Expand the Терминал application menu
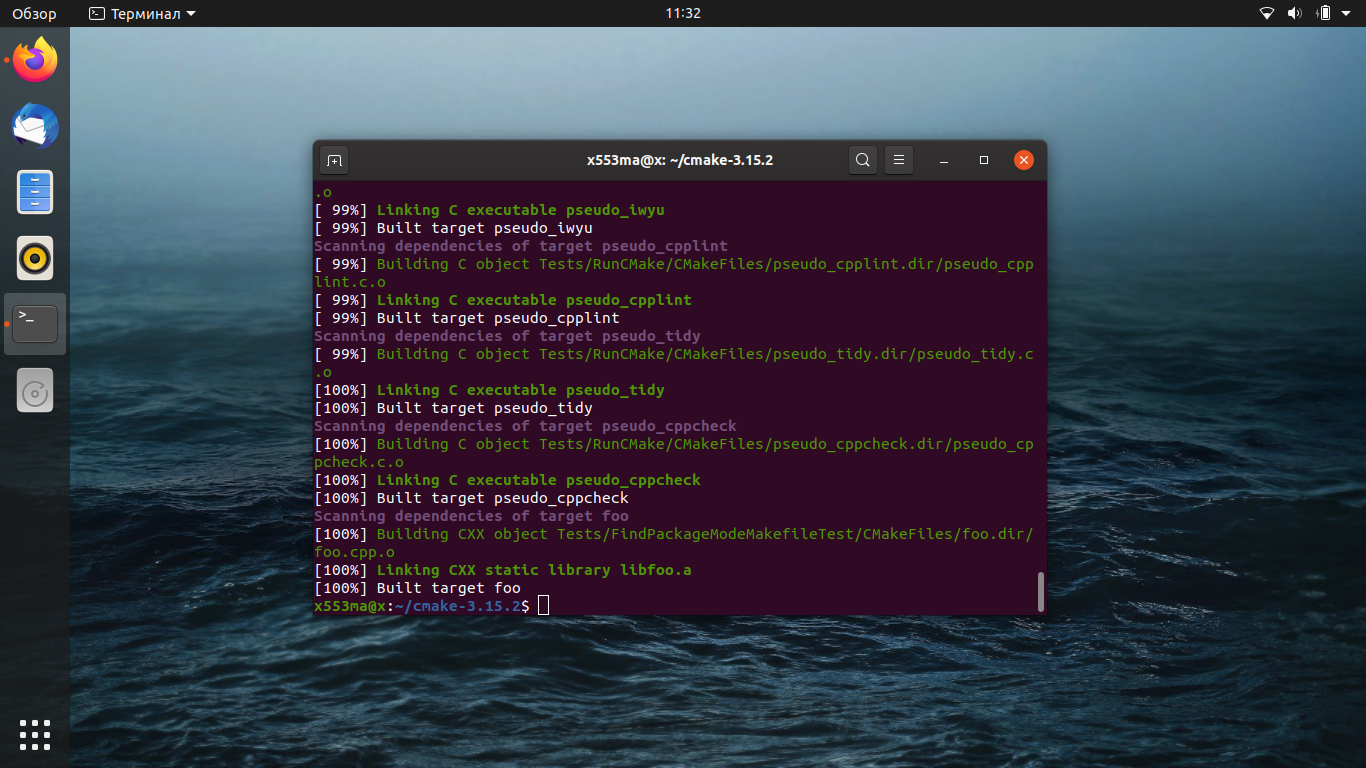The height and width of the screenshot is (768, 1366). [142, 13]
